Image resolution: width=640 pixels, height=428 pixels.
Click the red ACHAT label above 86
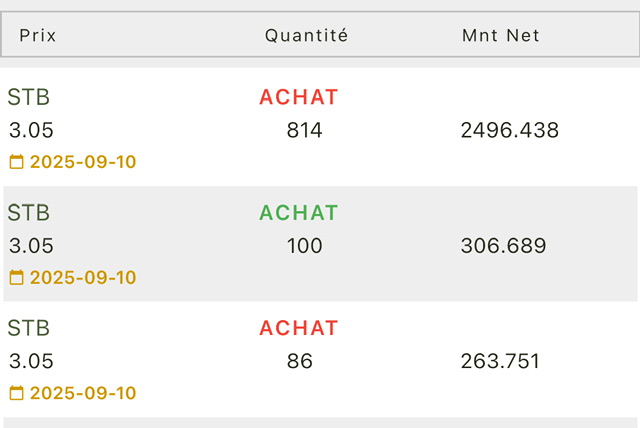pyautogui.click(x=299, y=328)
